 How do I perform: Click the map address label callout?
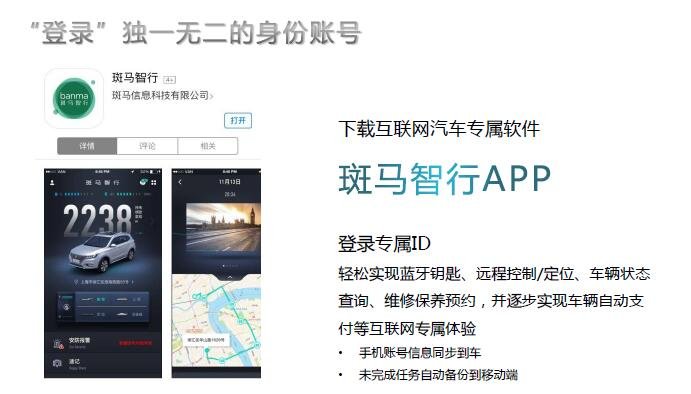(205, 340)
